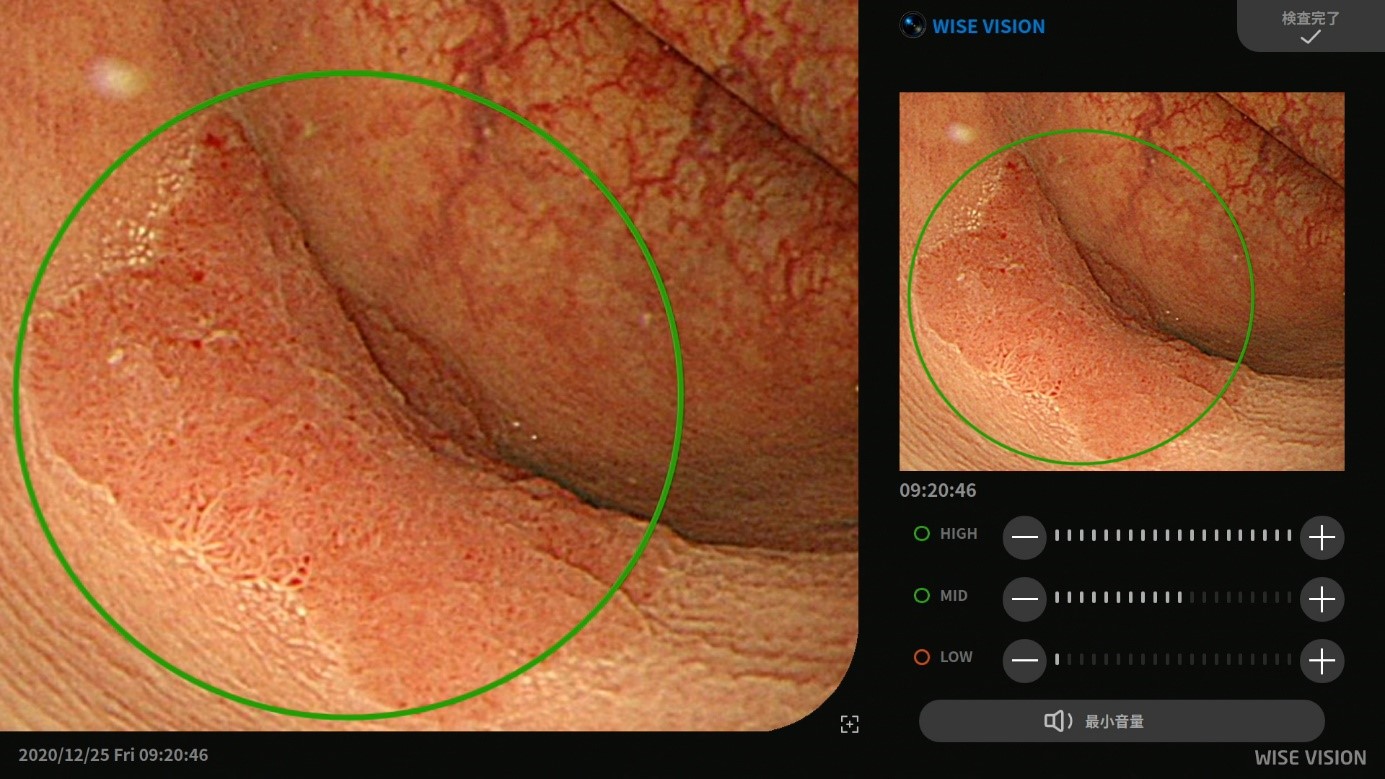Click the WISE VISION label in footer
The height and width of the screenshot is (779, 1385).
[x=1310, y=758]
